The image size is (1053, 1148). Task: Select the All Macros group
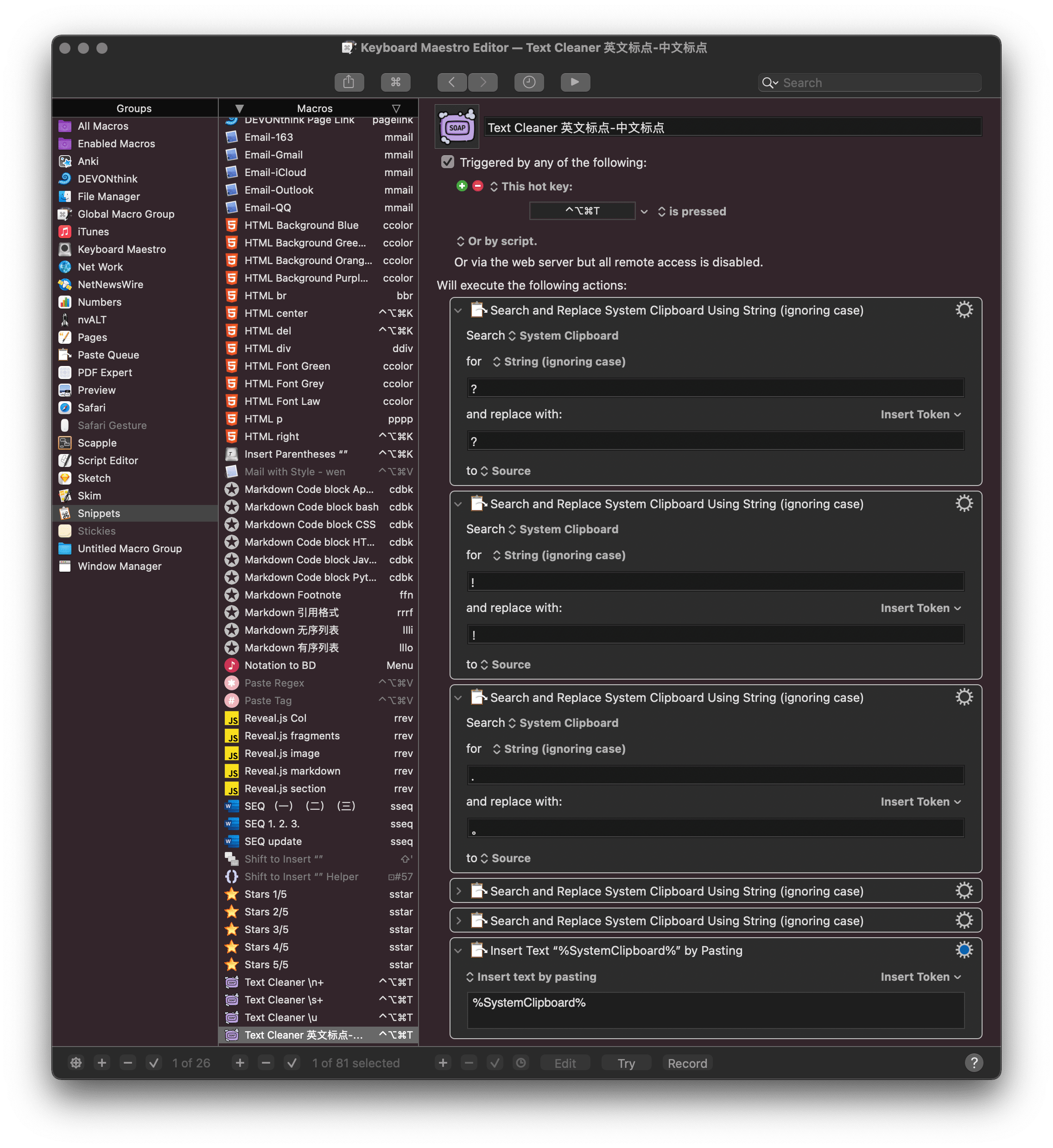click(x=135, y=126)
